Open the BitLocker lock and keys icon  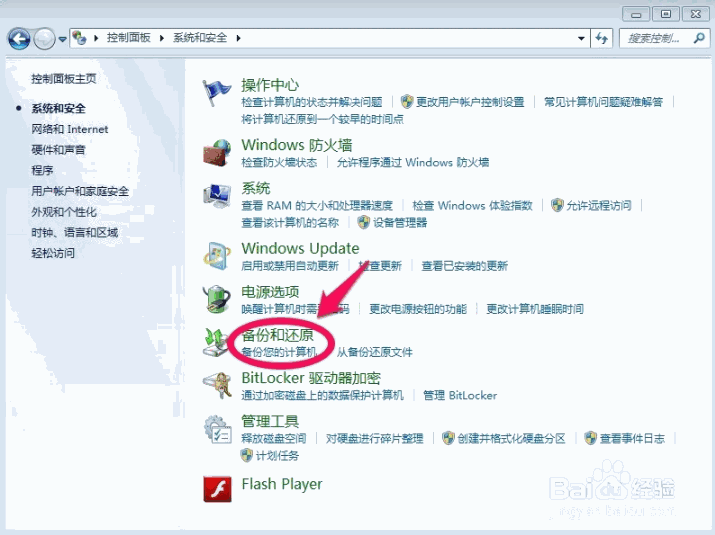click(x=217, y=386)
